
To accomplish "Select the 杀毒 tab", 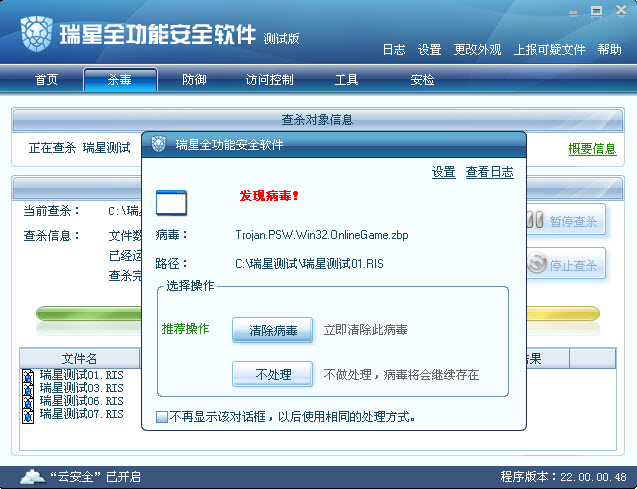I will click(120, 80).
